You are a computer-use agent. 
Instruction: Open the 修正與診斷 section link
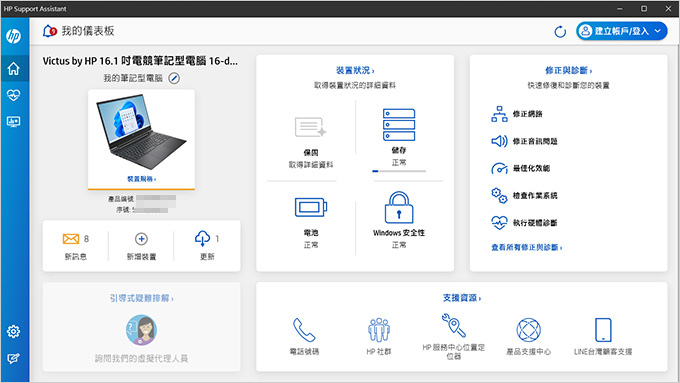[x=568, y=70]
